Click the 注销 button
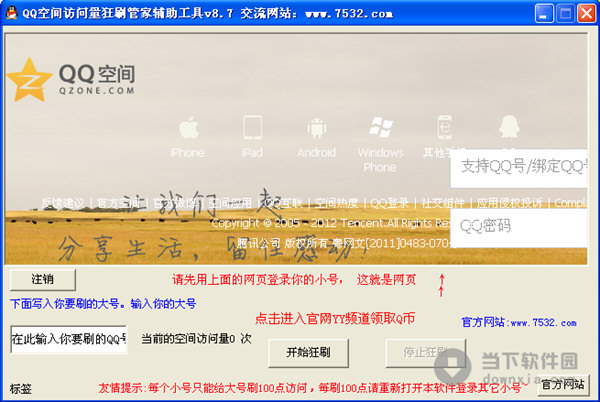The height and width of the screenshot is (402, 600). pos(42,280)
